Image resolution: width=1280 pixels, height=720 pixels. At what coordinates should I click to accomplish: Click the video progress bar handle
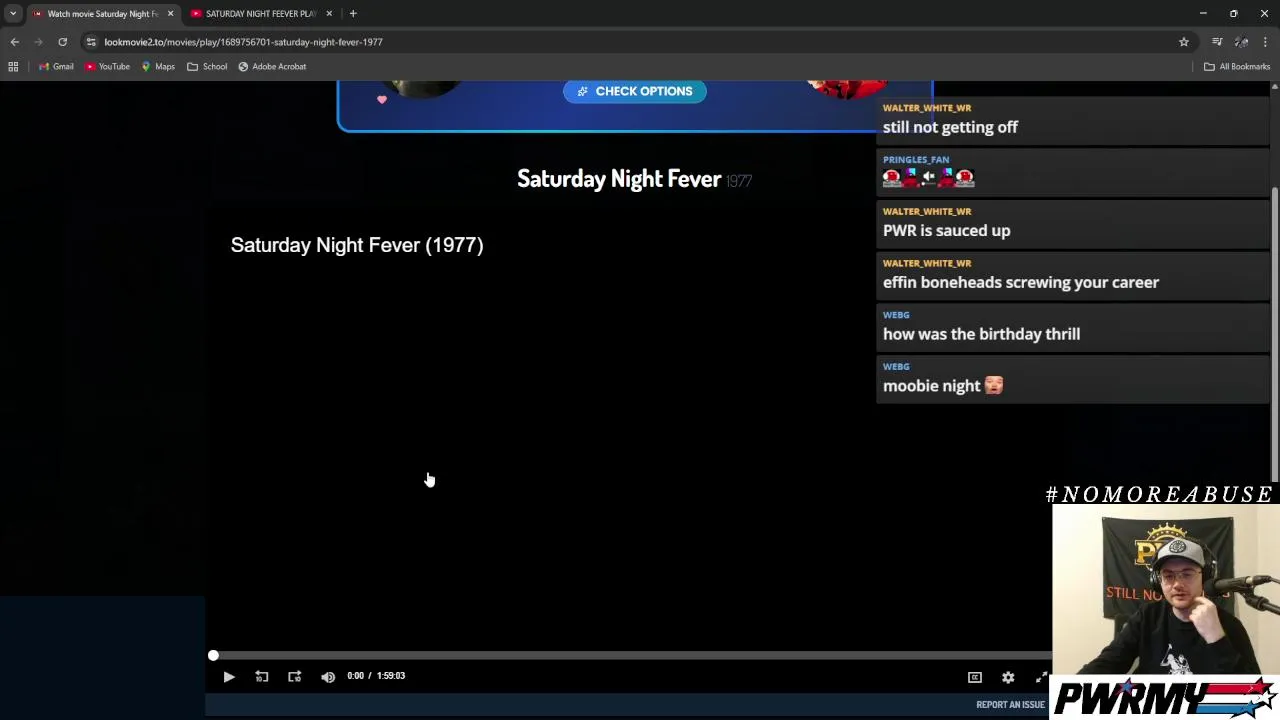(213, 656)
